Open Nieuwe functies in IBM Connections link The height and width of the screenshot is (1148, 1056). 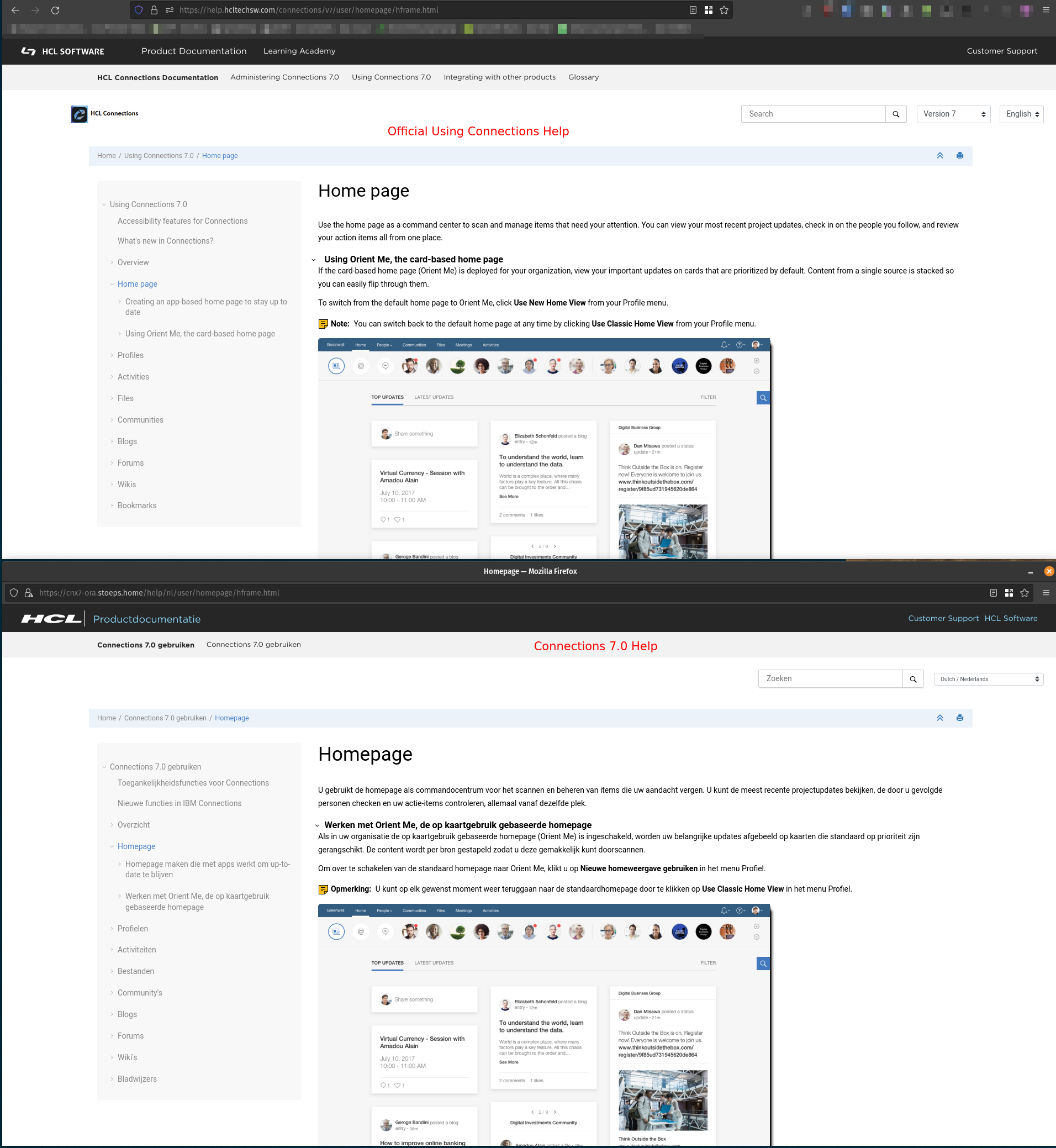(x=179, y=804)
